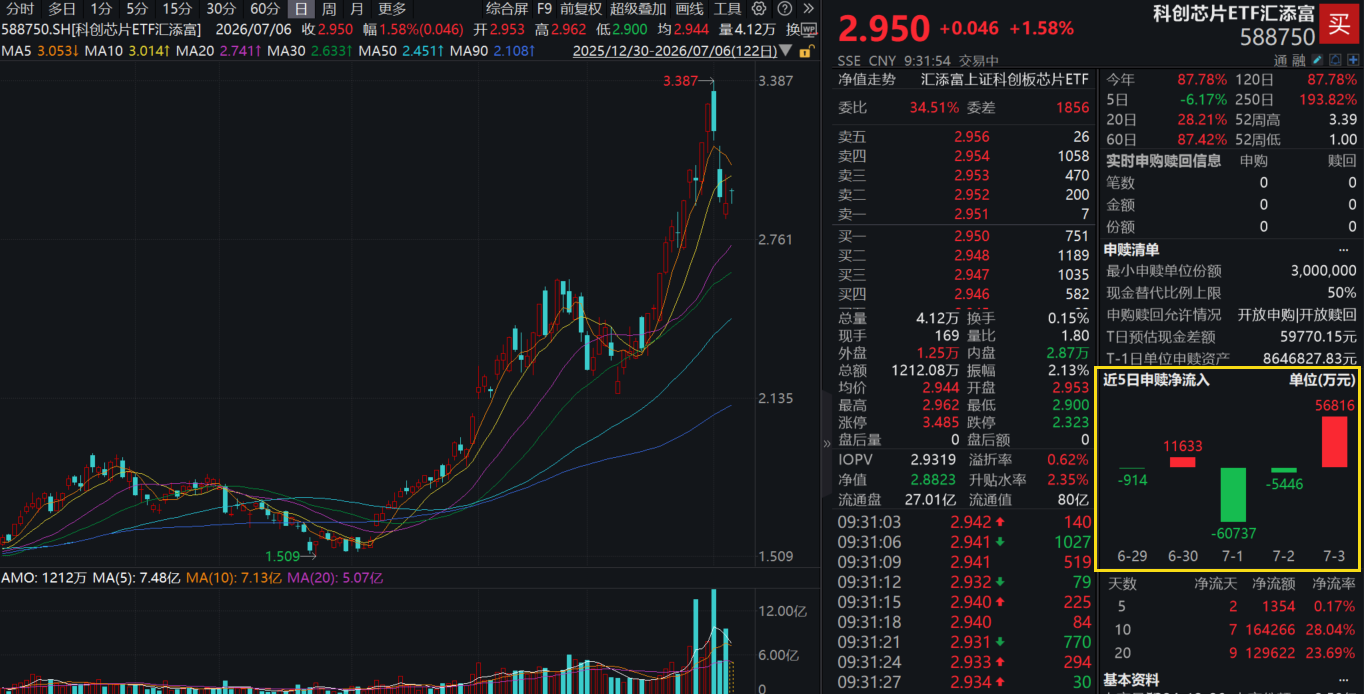The image size is (1364, 694).
Task: Open chart settings gear icon
Action: click(759, 8)
